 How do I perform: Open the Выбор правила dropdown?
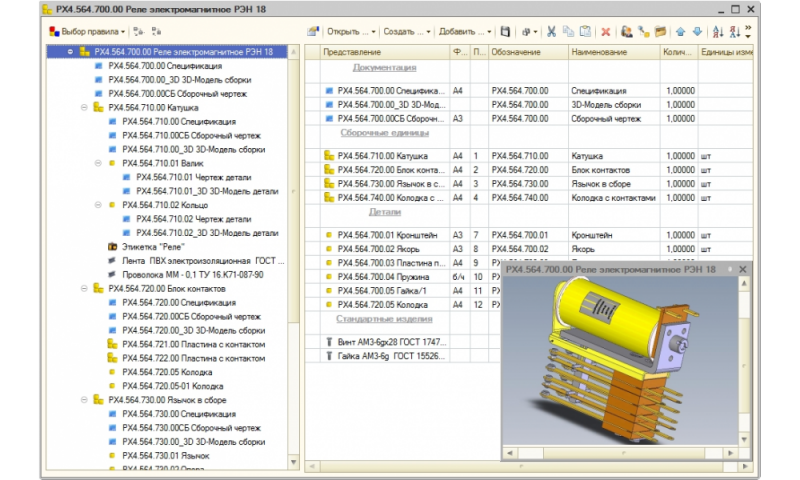pos(88,32)
